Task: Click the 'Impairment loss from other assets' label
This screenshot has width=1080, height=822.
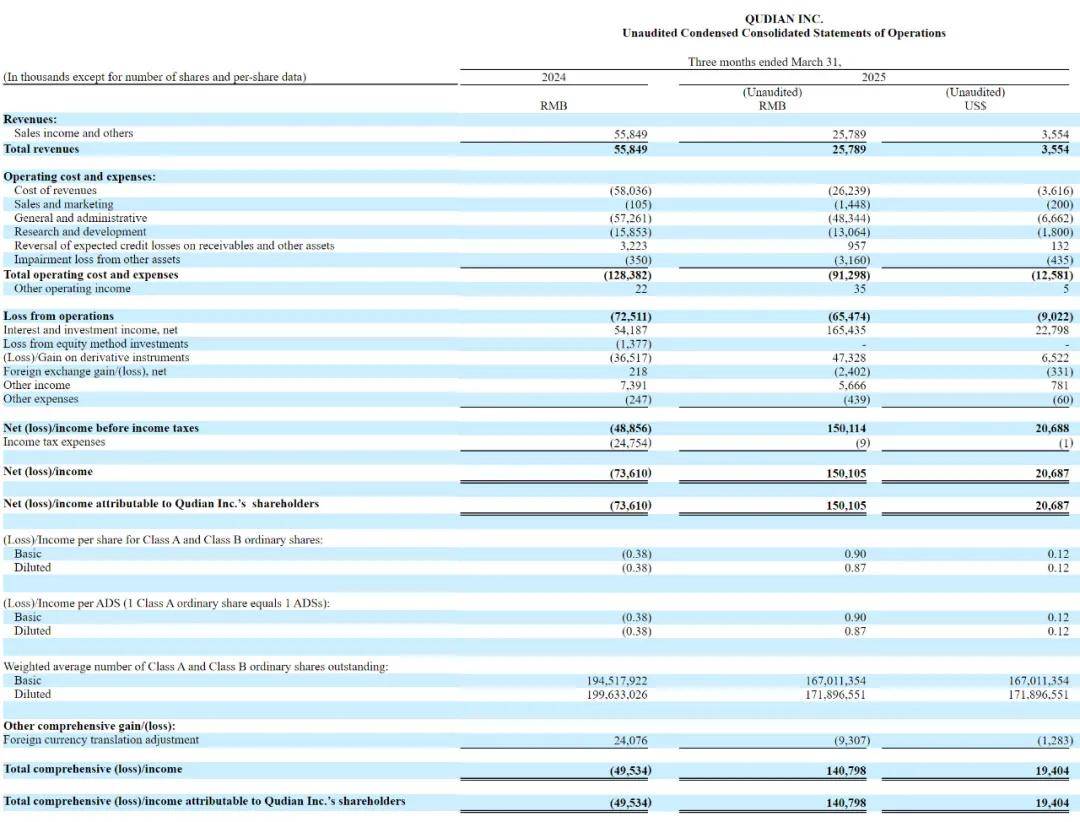Action: click(x=97, y=260)
